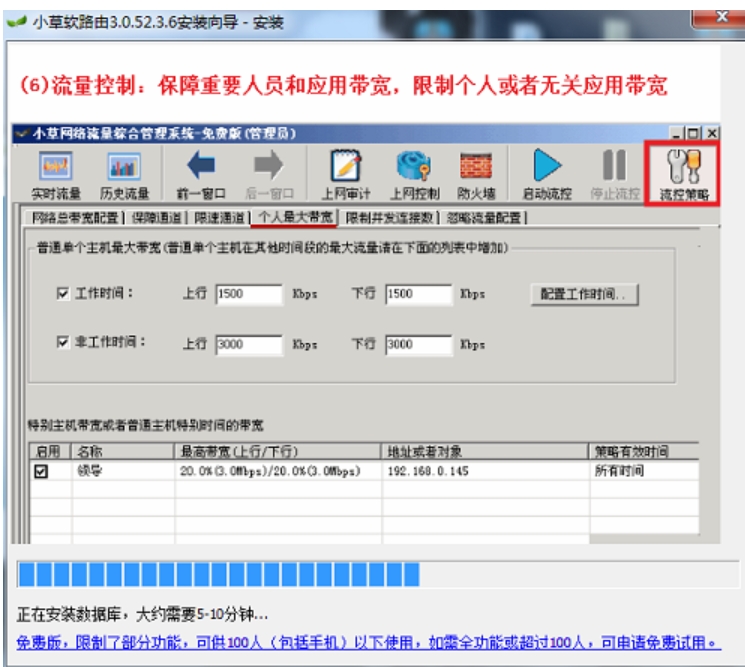Open the free version trial application link
This screenshot has height=667, width=745.
[369, 643]
